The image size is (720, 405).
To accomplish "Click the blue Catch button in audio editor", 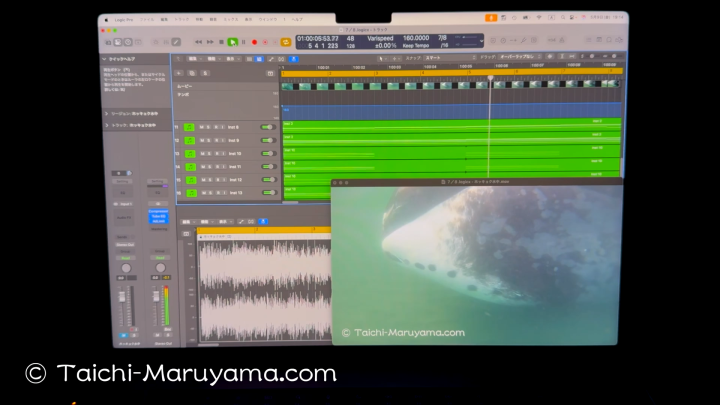I will tap(263, 222).
